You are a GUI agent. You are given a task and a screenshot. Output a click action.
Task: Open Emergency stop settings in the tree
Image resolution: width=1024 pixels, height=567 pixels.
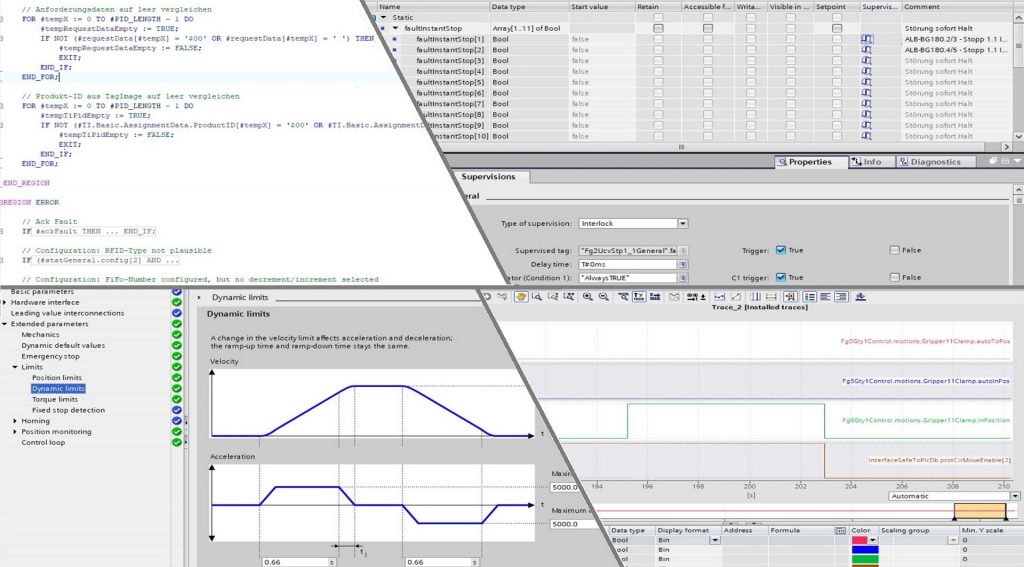tap(50, 356)
